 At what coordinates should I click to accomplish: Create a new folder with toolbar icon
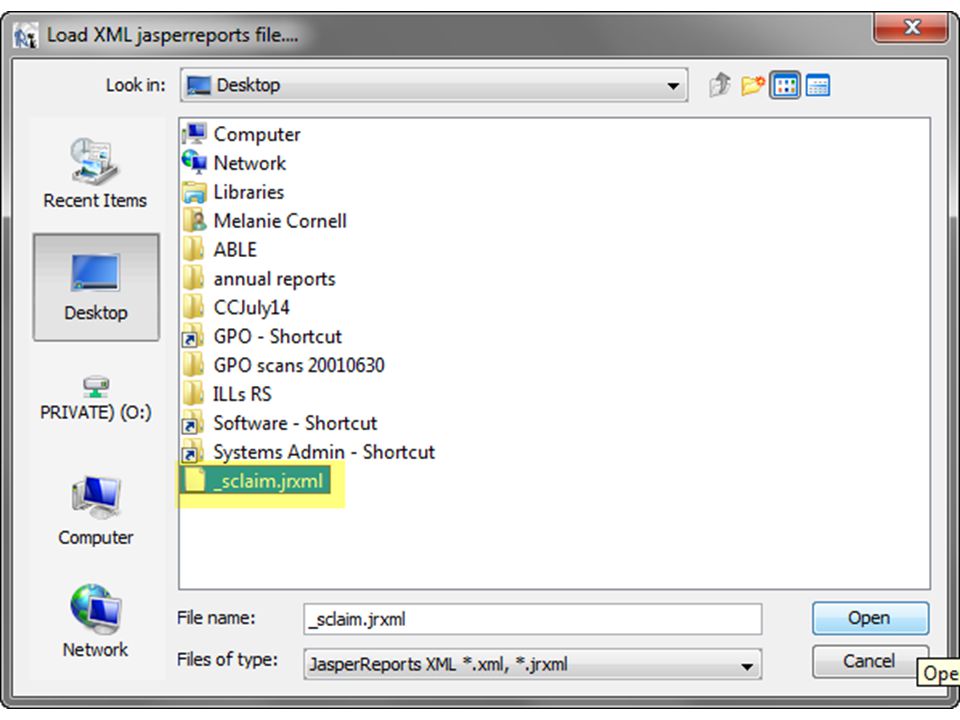pos(752,84)
